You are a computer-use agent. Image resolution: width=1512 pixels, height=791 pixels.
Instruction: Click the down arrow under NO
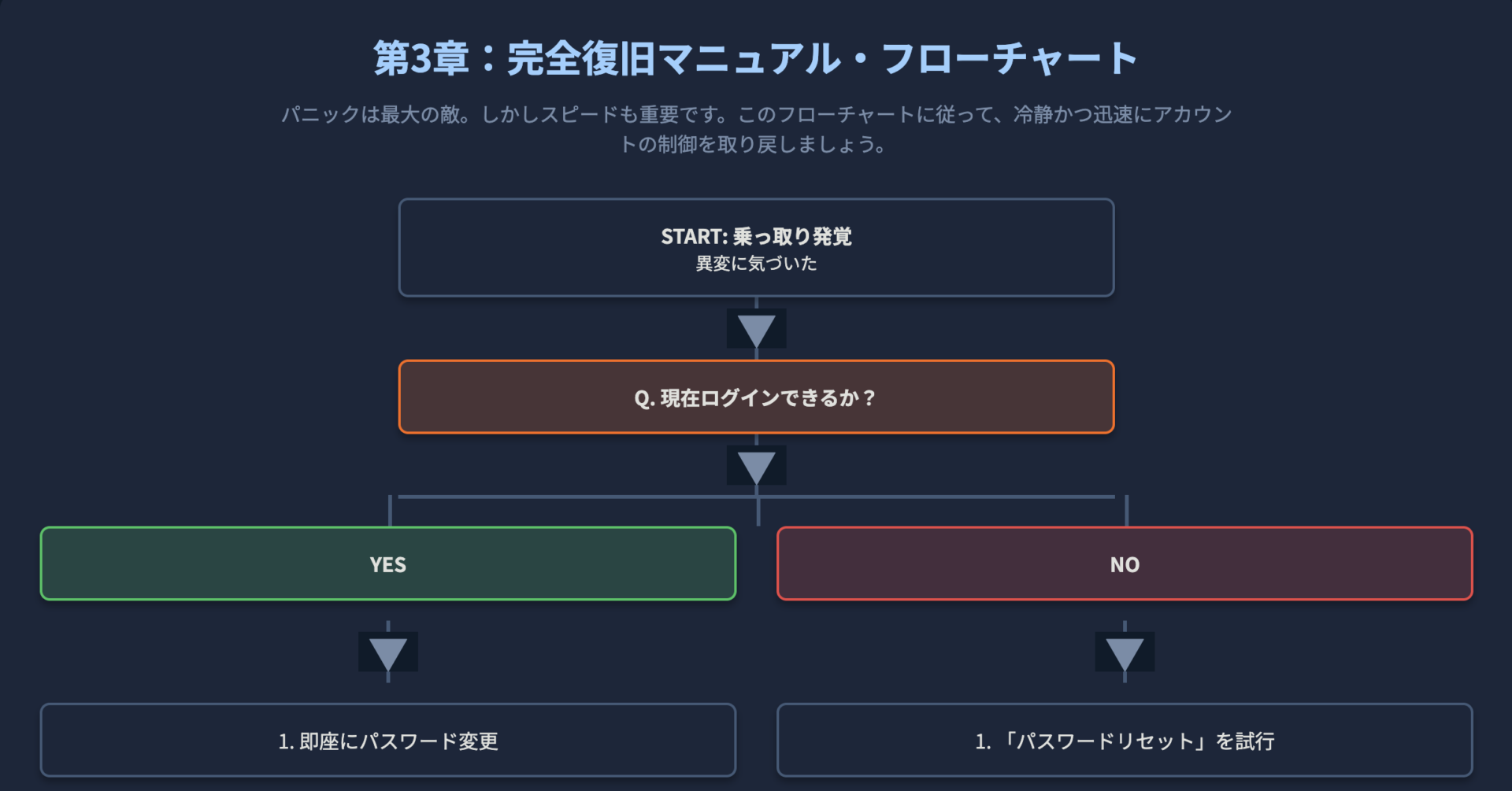(x=1125, y=652)
